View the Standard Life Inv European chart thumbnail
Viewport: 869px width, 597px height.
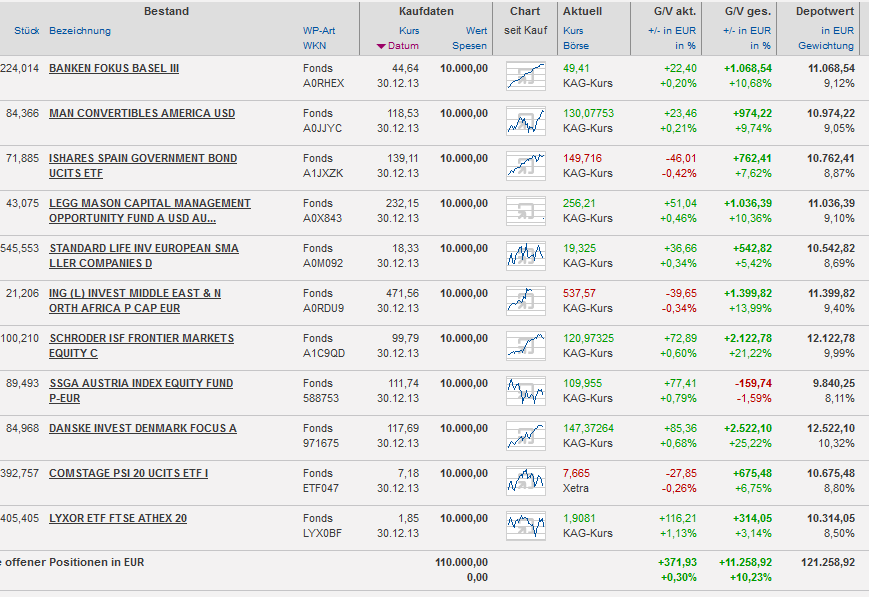pyautogui.click(x=526, y=256)
